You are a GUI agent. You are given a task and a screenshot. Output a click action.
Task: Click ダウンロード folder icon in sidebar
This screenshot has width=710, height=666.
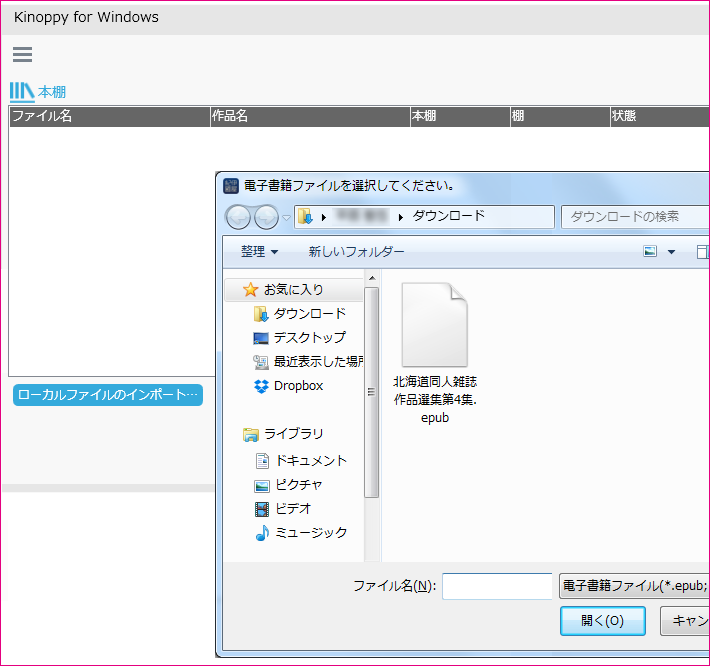(261, 314)
